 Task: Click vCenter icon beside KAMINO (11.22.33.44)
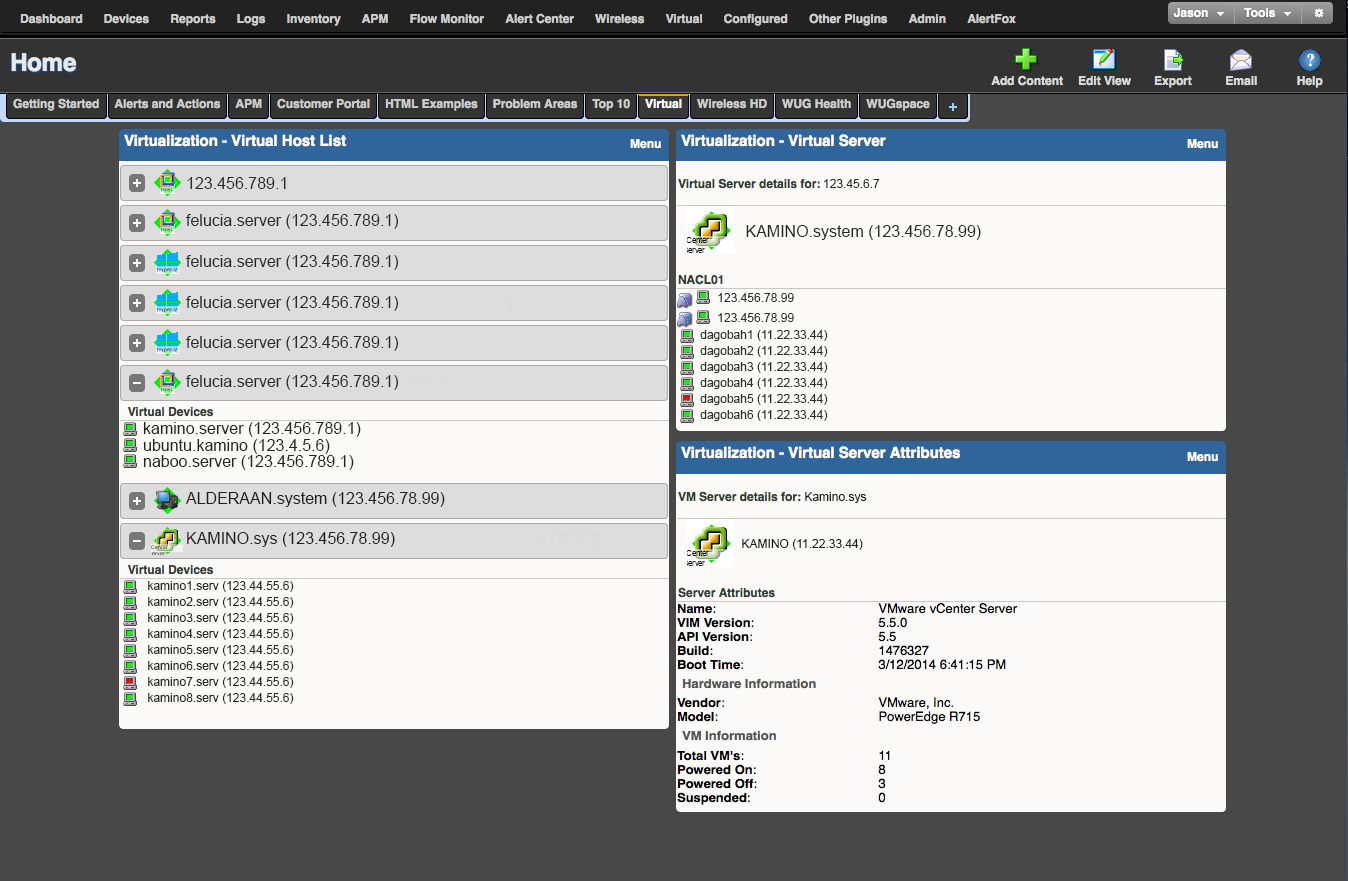pos(710,546)
